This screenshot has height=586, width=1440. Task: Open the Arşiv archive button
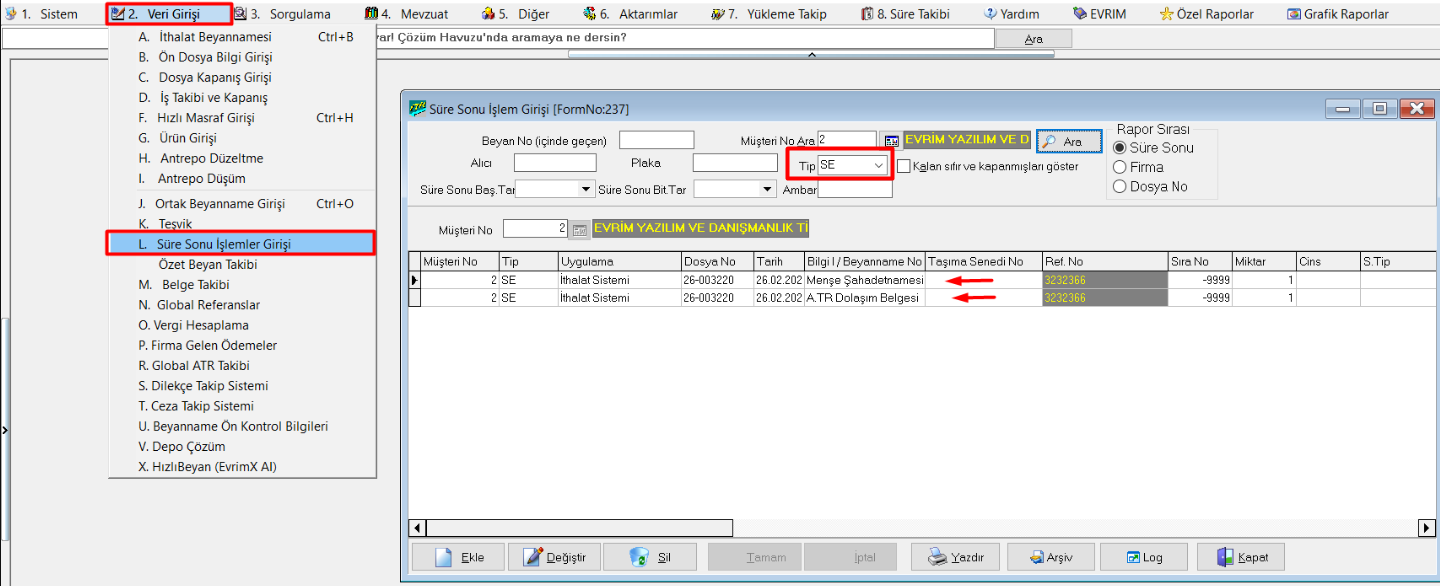(x=1047, y=557)
